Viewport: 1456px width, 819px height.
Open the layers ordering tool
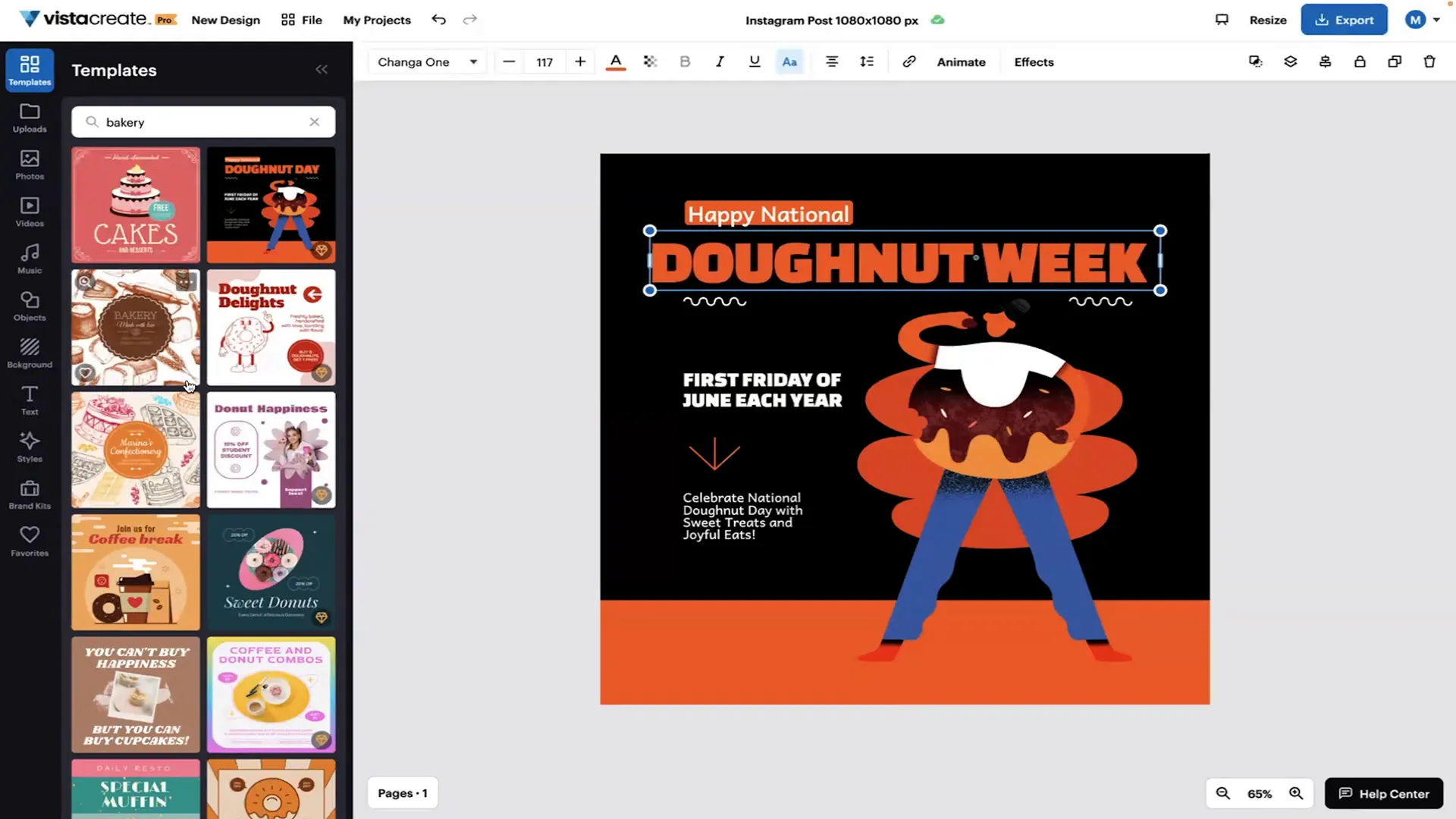(x=1291, y=62)
